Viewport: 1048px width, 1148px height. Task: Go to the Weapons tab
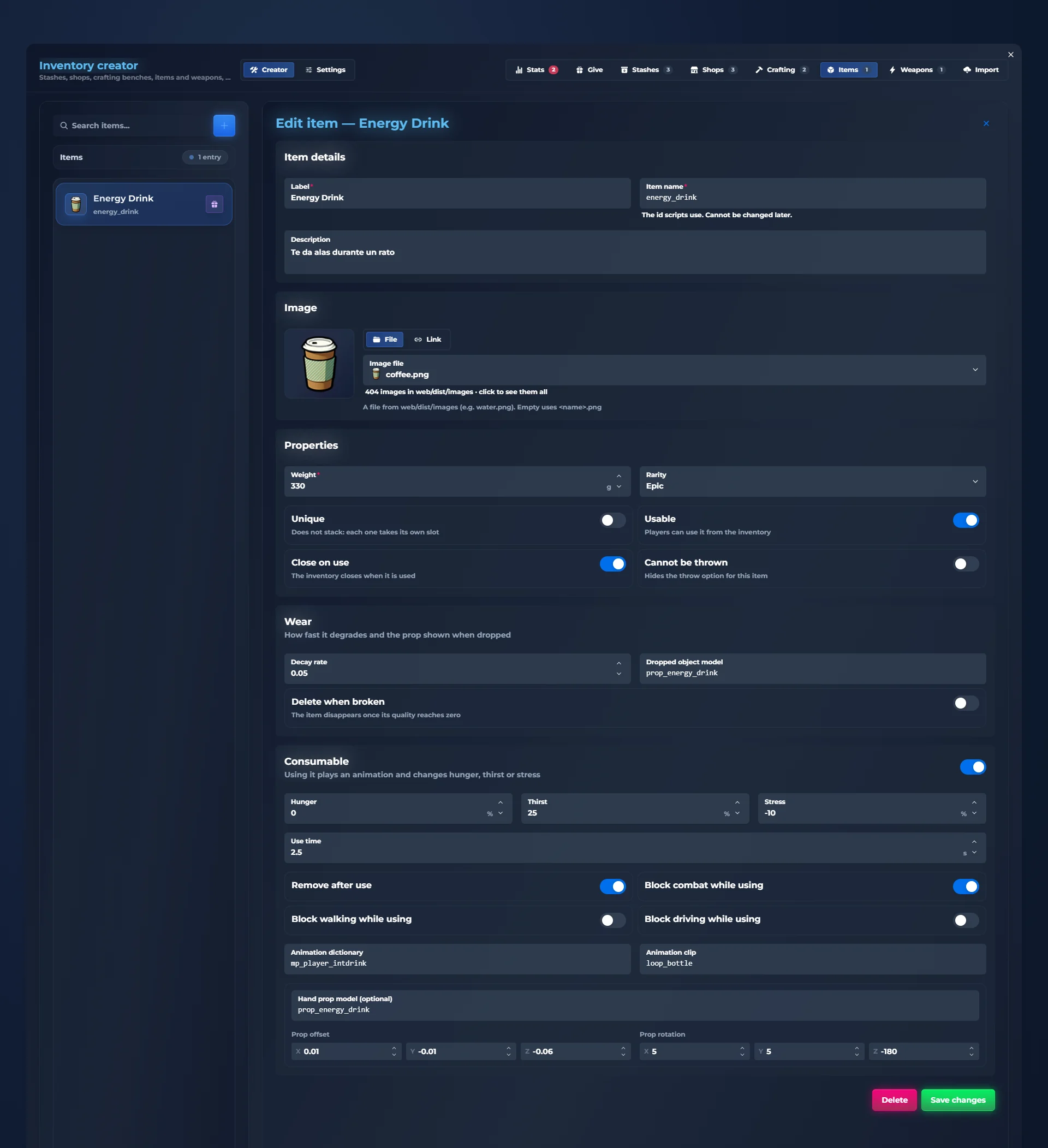click(x=916, y=69)
